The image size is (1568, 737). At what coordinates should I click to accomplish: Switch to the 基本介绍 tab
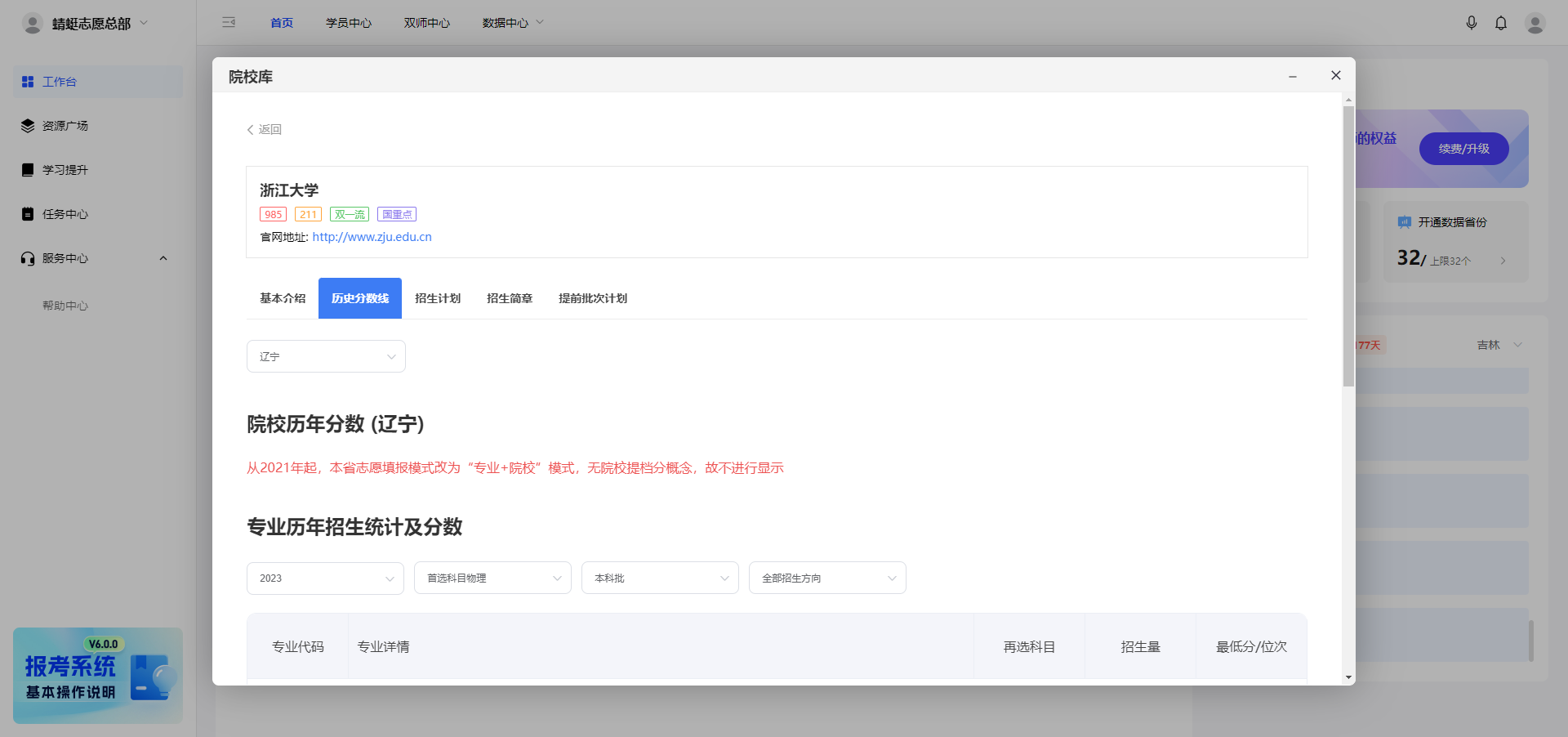tap(282, 297)
